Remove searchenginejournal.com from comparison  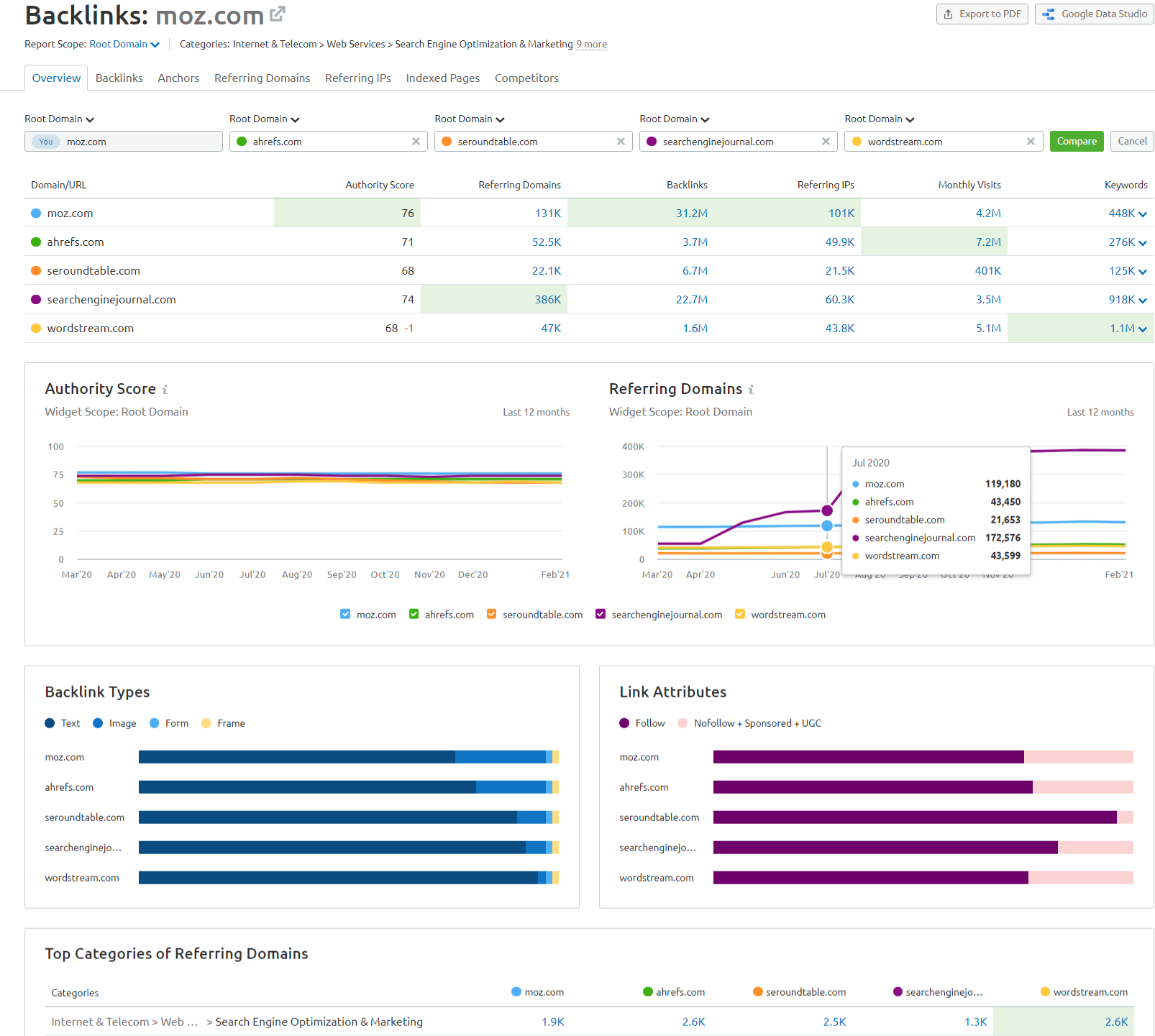point(826,142)
